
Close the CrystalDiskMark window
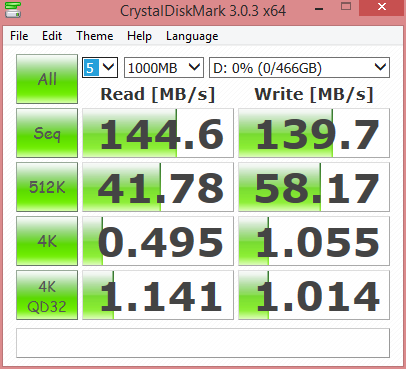382,7
